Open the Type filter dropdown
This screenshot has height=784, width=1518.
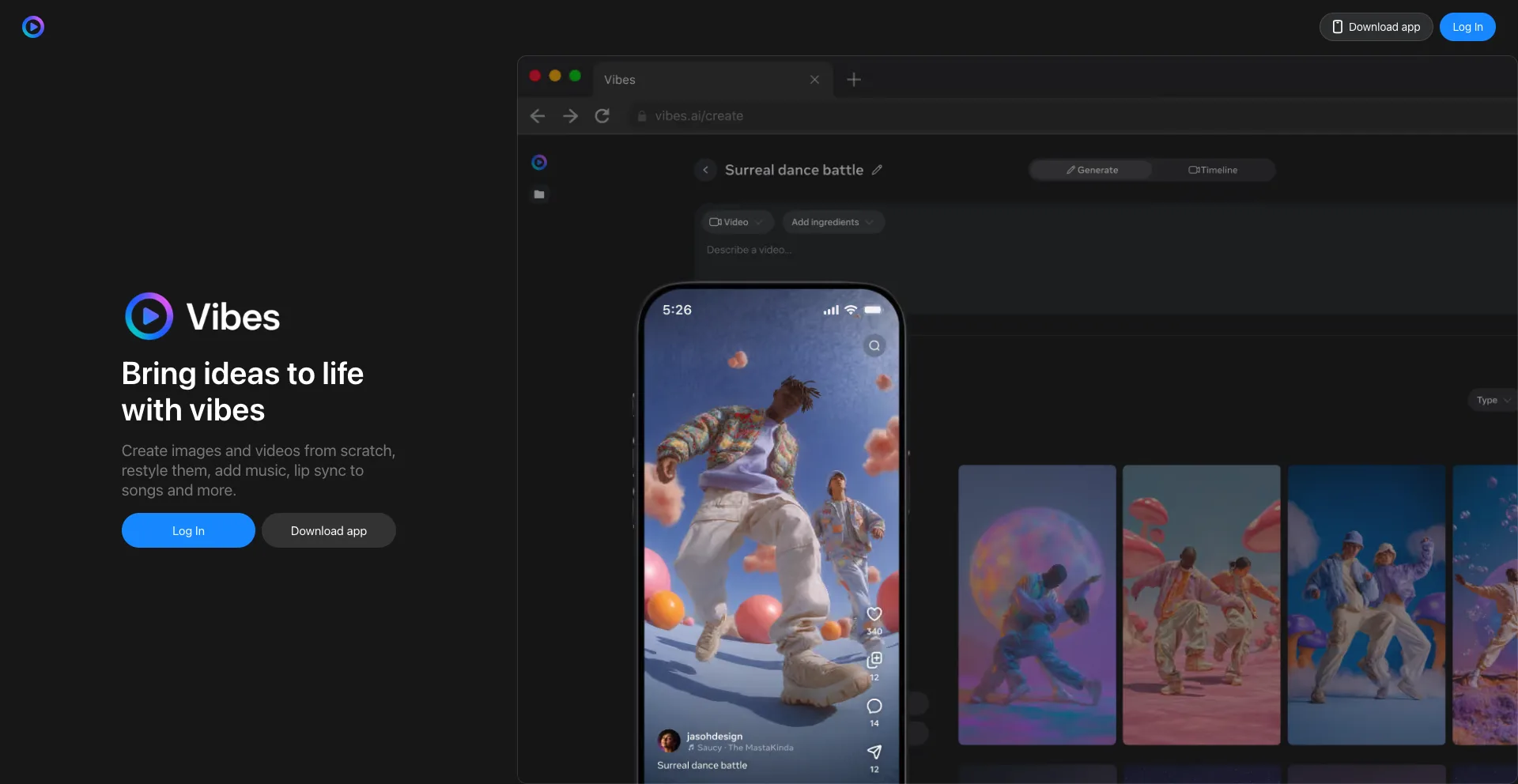pos(1493,401)
